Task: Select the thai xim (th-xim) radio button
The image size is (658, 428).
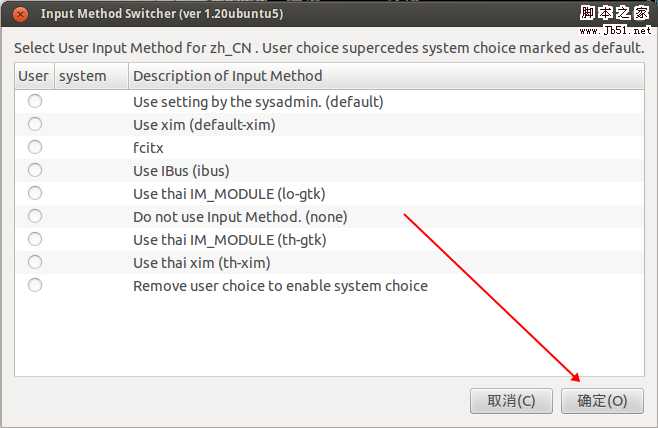Action: click(x=35, y=262)
